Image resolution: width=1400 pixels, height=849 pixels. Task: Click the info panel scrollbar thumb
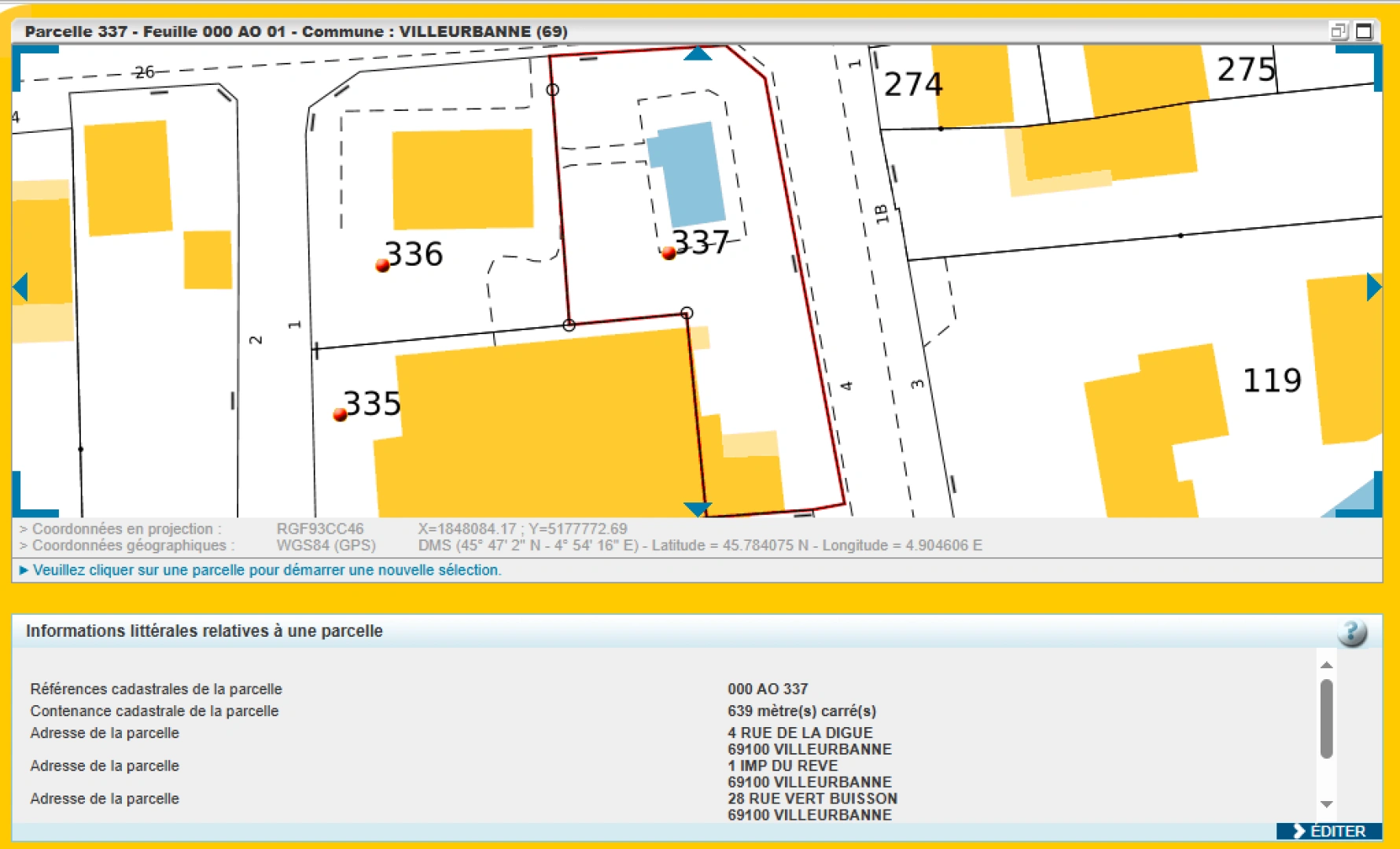pyautogui.click(x=1327, y=718)
